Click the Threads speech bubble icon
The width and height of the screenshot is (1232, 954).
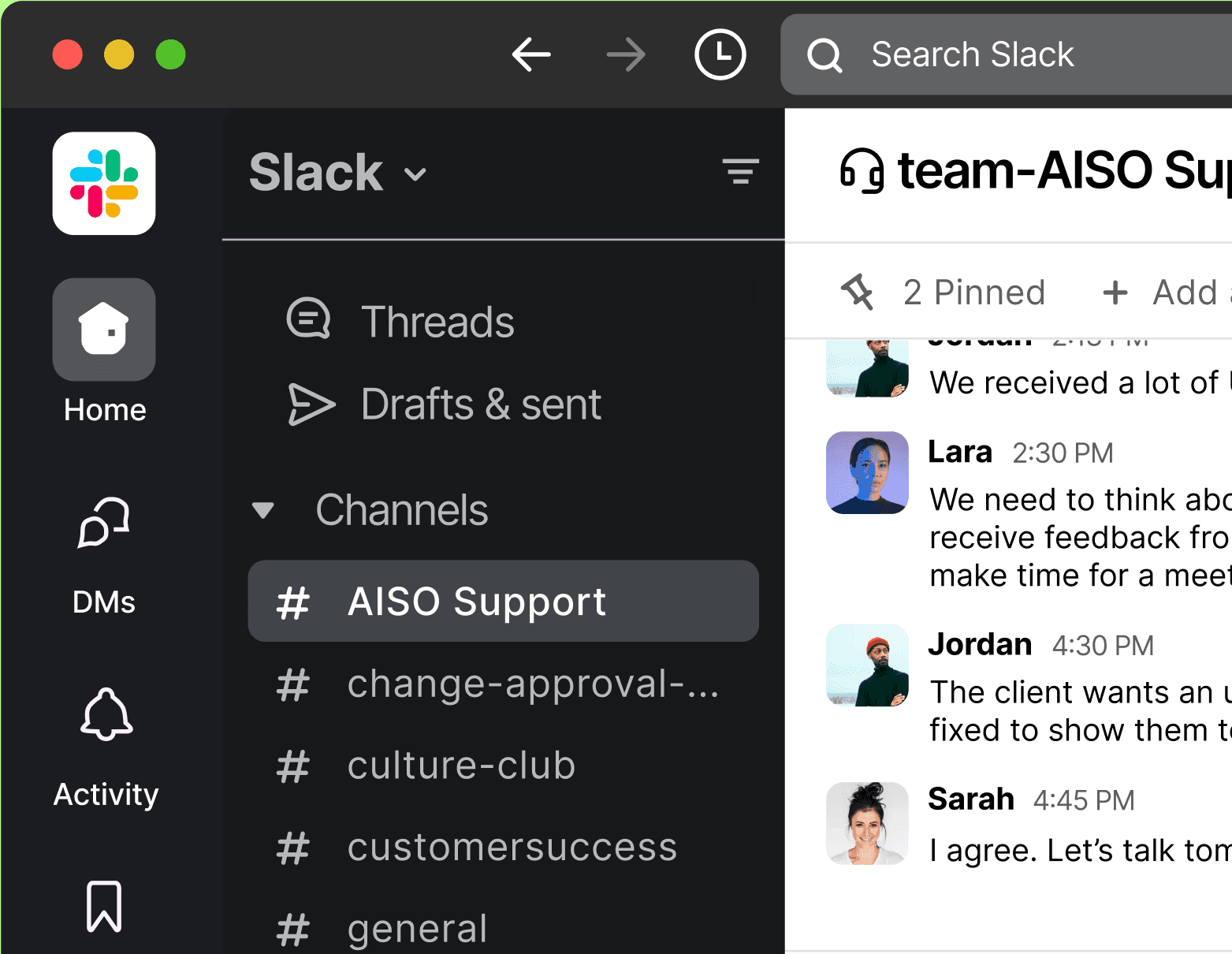pyautogui.click(x=308, y=319)
